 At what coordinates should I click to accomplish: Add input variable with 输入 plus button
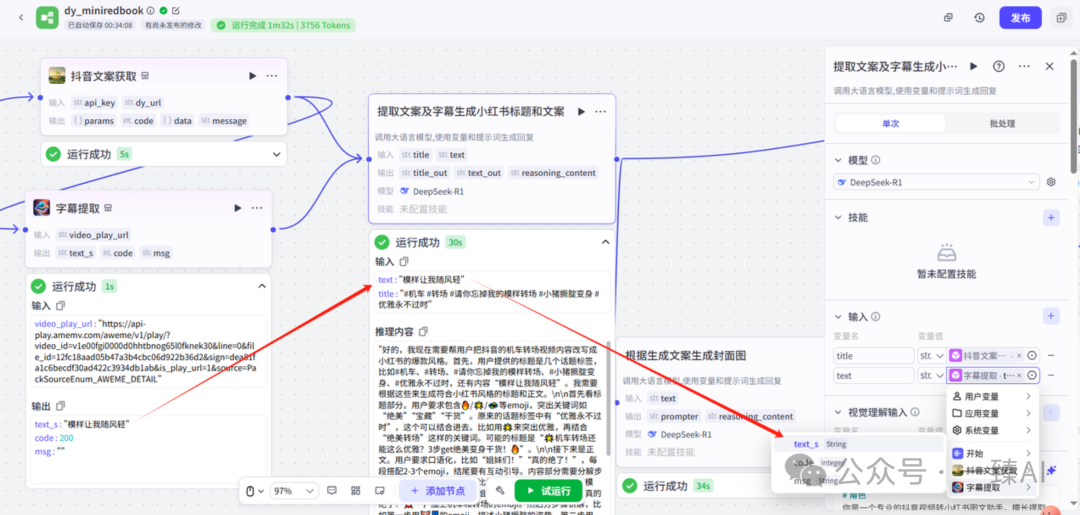(1051, 317)
